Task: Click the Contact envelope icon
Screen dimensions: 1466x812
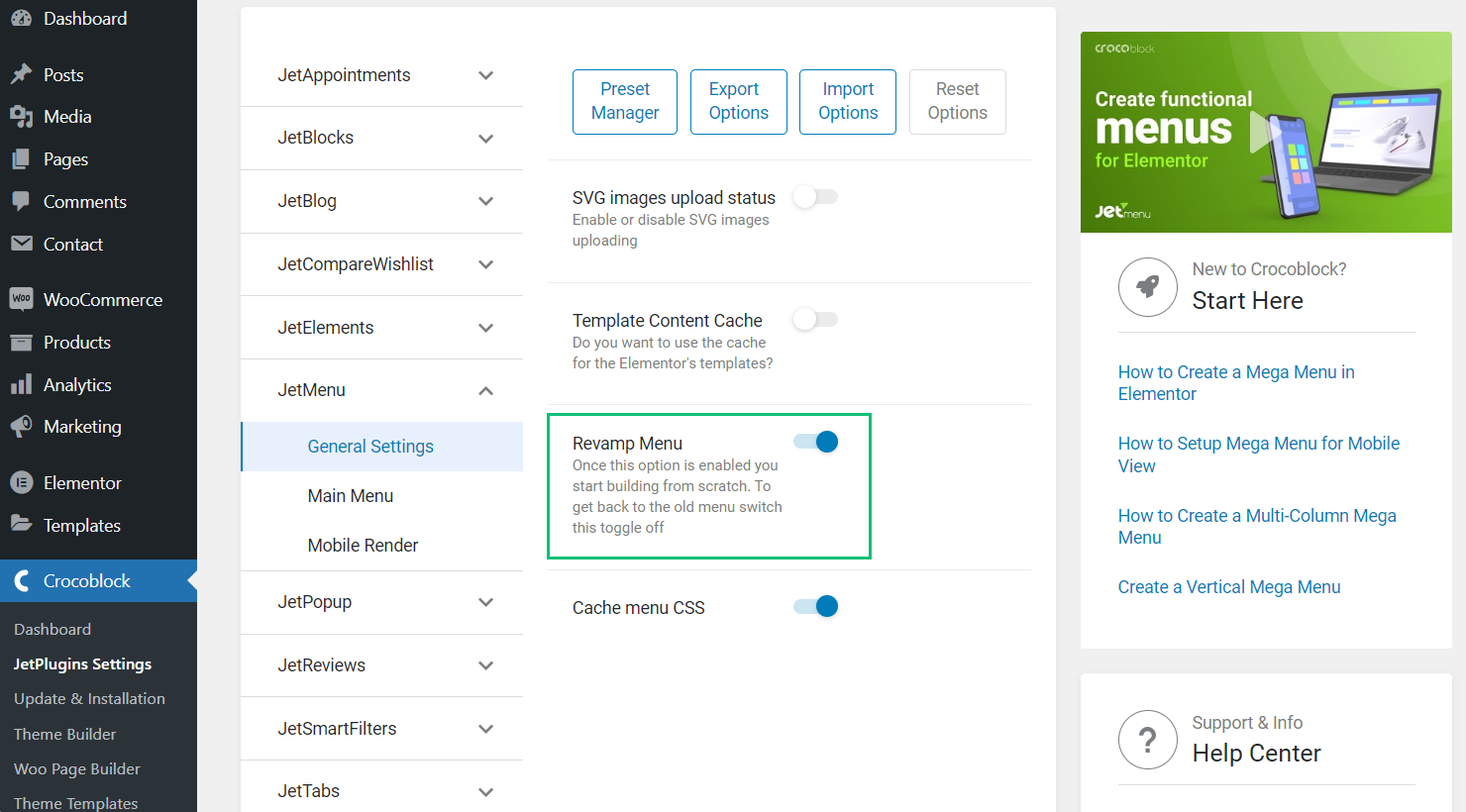Action: tap(21, 244)
